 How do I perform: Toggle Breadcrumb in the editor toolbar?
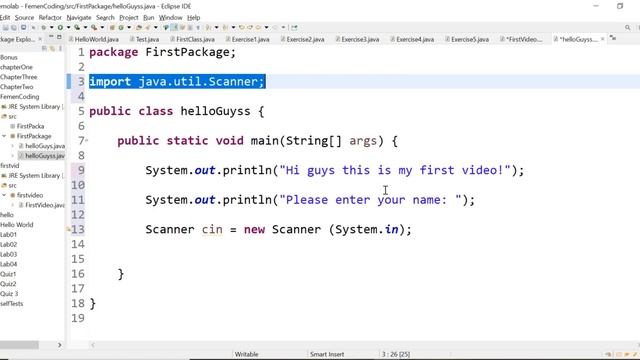pos(166,27)
